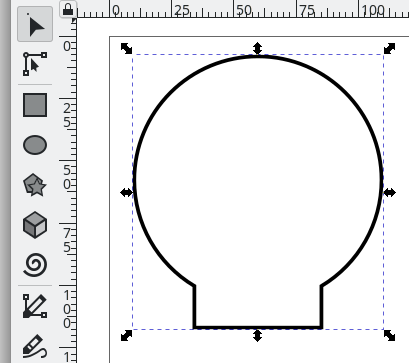Viewport: 409px width, 363px height.
Task: Click the bottom-center vertical scale handle
Action: pyautogui.click(x=257, y=335)
